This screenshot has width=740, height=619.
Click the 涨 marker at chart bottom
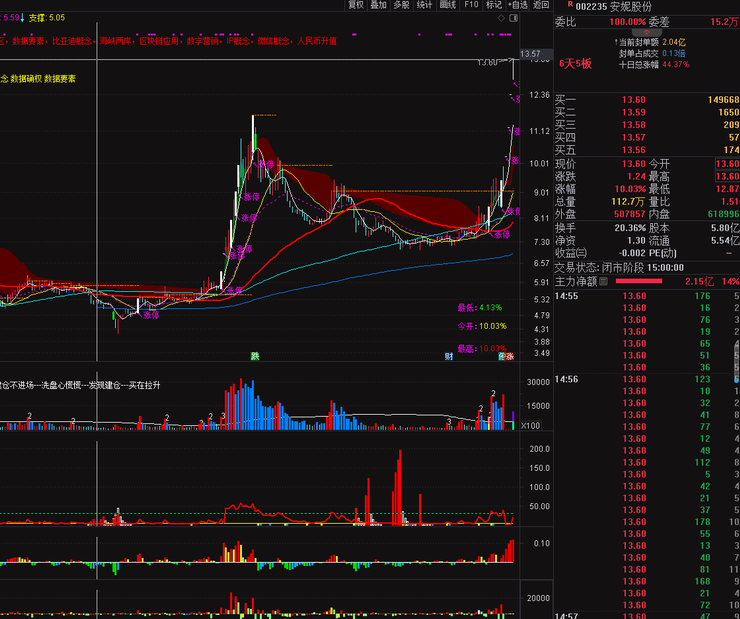pos(510,356)
